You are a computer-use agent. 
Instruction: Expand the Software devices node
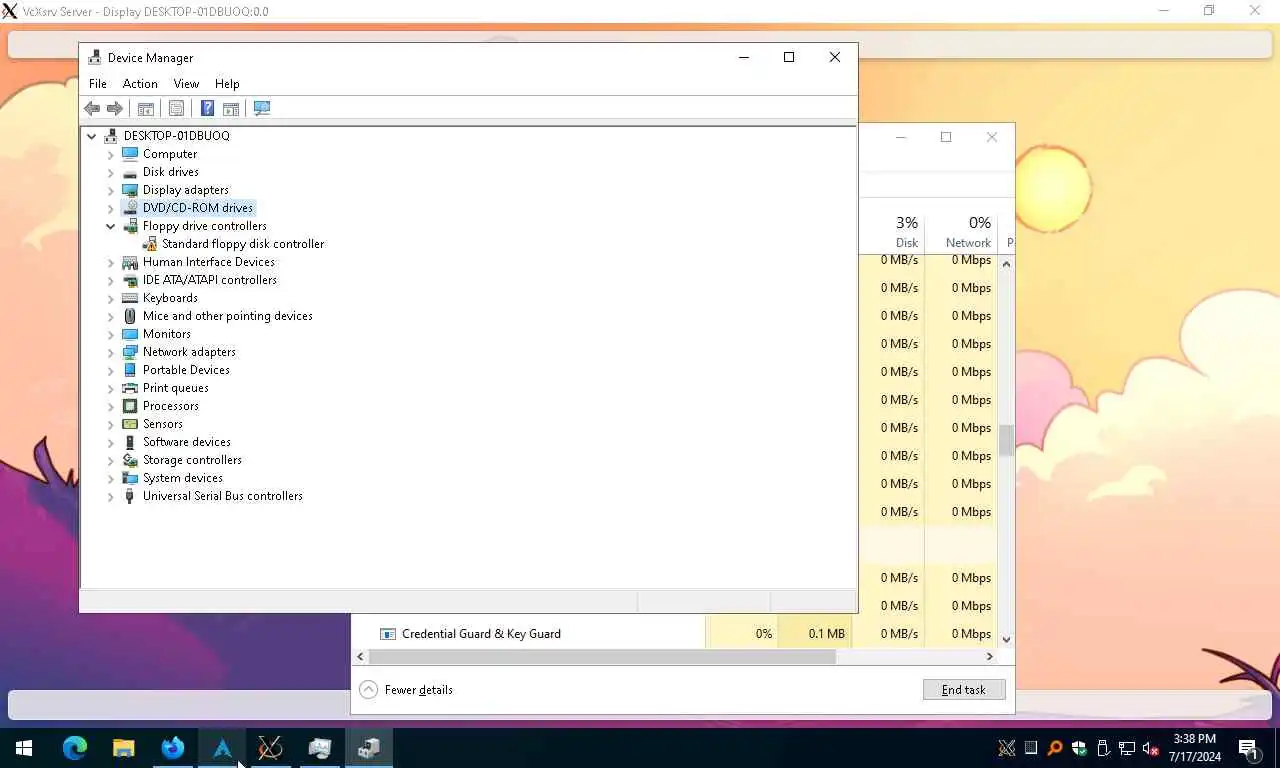pos(111,442)
